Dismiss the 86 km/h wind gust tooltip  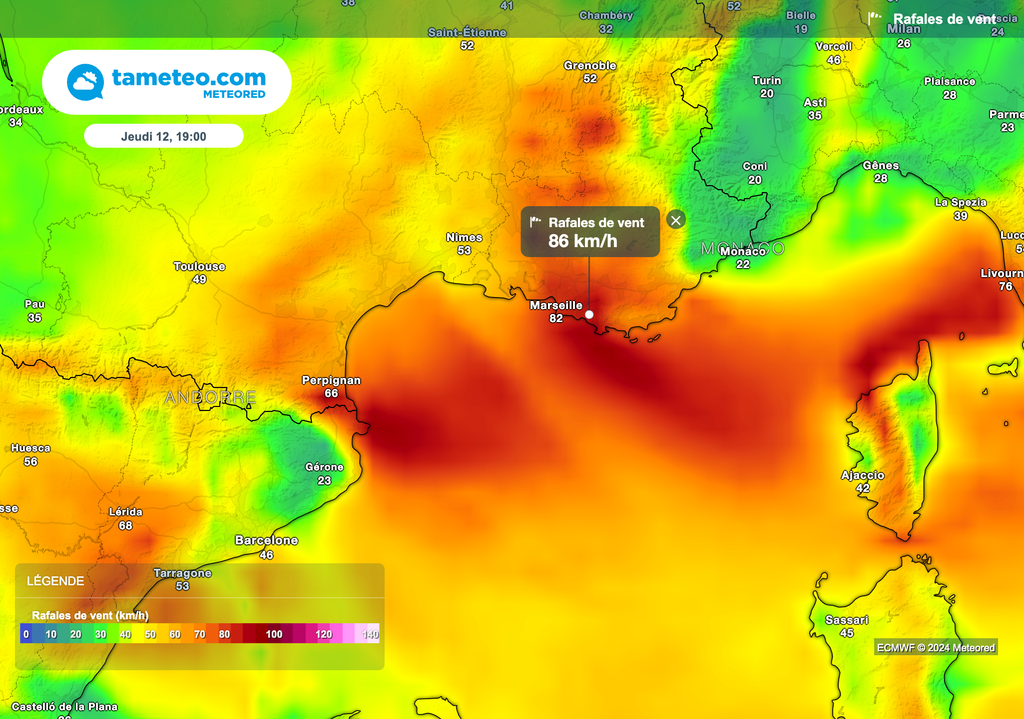pos(675,221)
